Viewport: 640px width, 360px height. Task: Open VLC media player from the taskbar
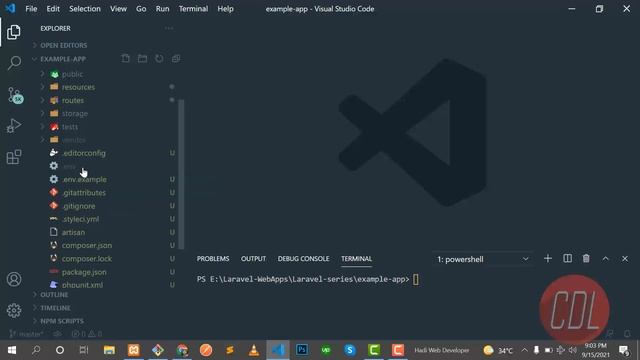click(x=254, y=350)
